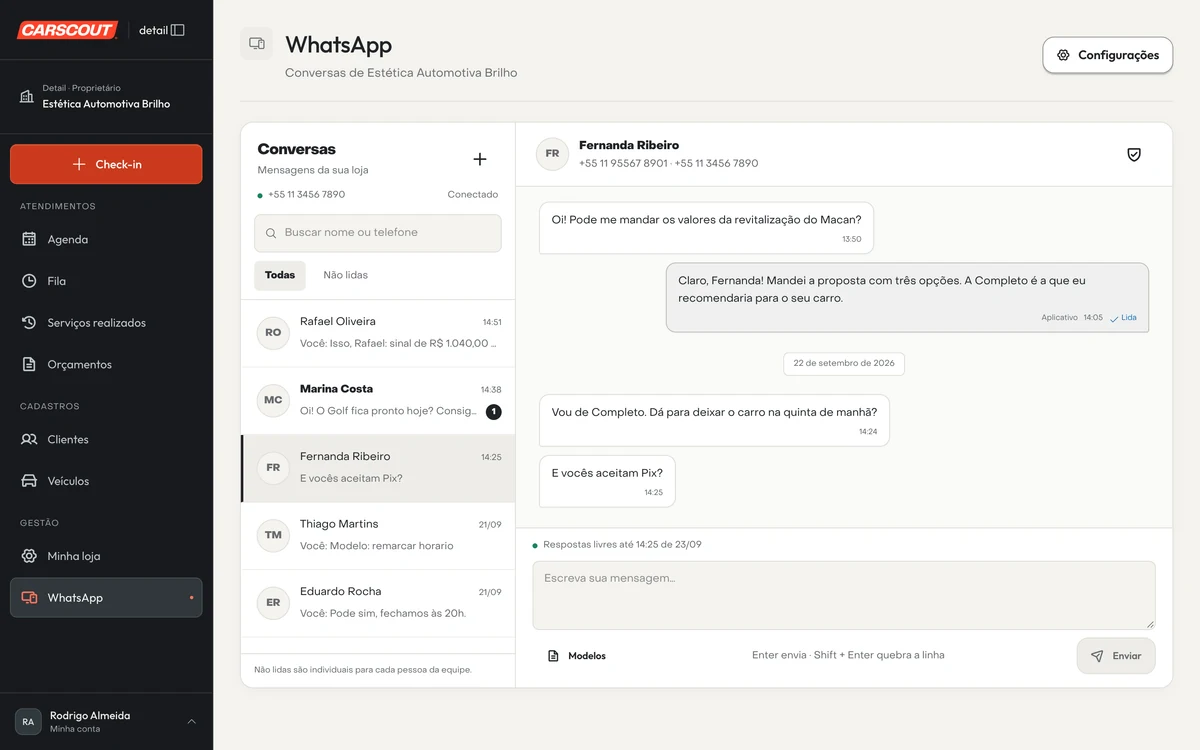
Task: Click the ER avatar
Action: (x=273, y=603)
